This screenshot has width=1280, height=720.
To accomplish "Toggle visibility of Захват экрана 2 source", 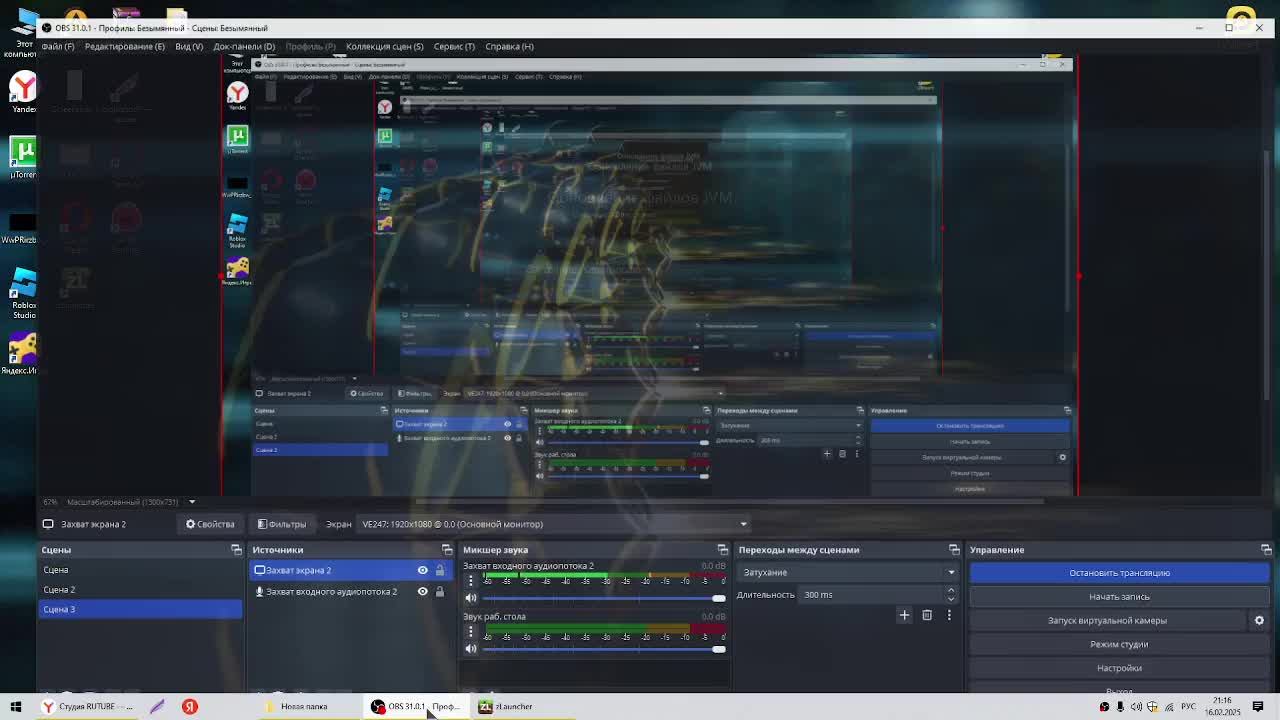I will coord(422,570).
